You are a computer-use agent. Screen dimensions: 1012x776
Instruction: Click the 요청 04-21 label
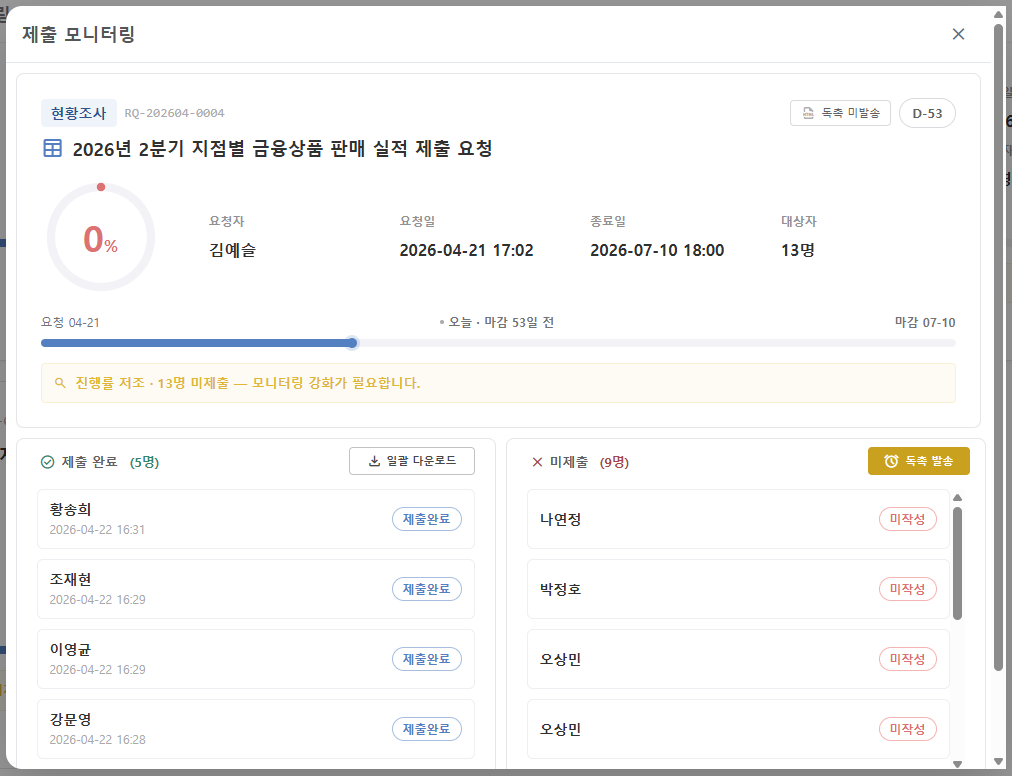[x=70, y=322]
